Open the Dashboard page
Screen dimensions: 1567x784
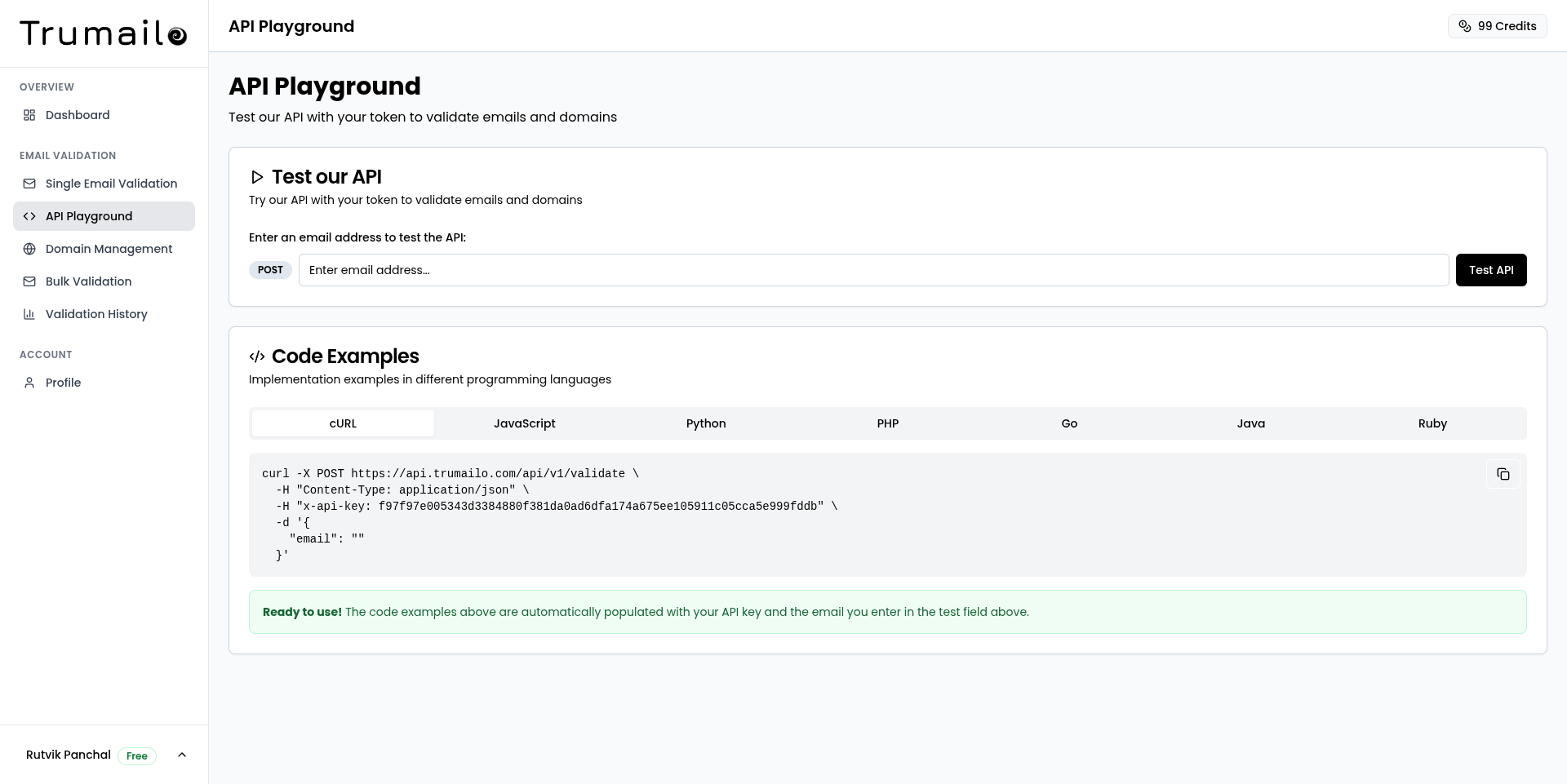104,115
